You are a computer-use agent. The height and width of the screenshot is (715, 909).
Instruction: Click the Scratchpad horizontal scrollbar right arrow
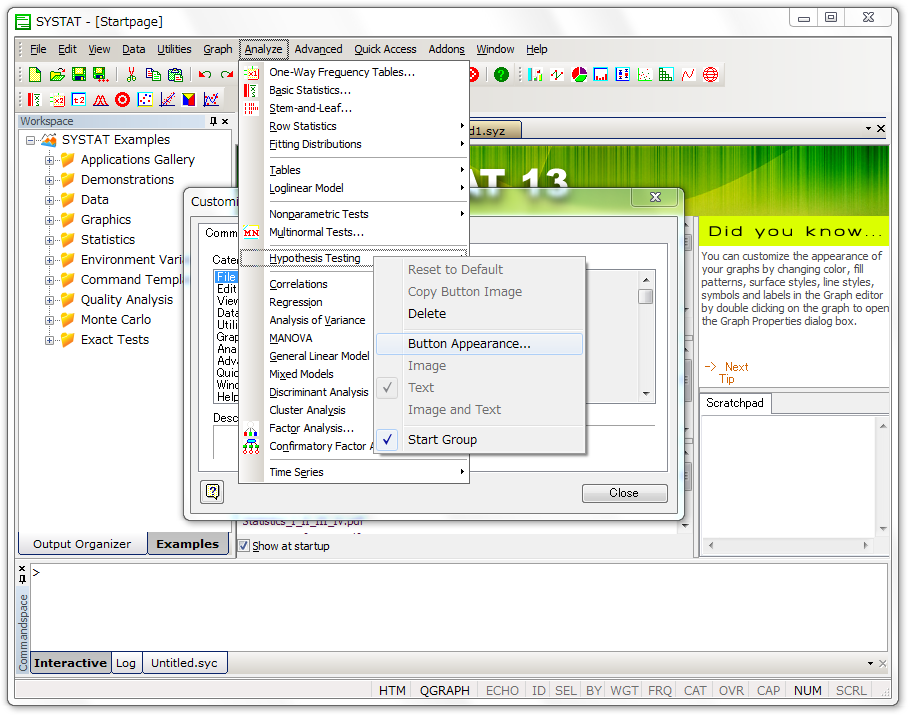(x=866, y=545)
